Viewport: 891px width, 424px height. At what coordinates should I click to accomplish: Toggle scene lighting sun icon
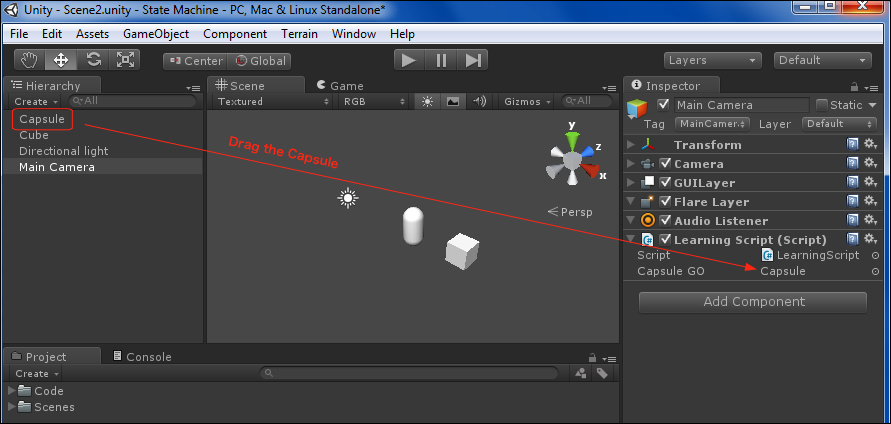coord(427,101)
